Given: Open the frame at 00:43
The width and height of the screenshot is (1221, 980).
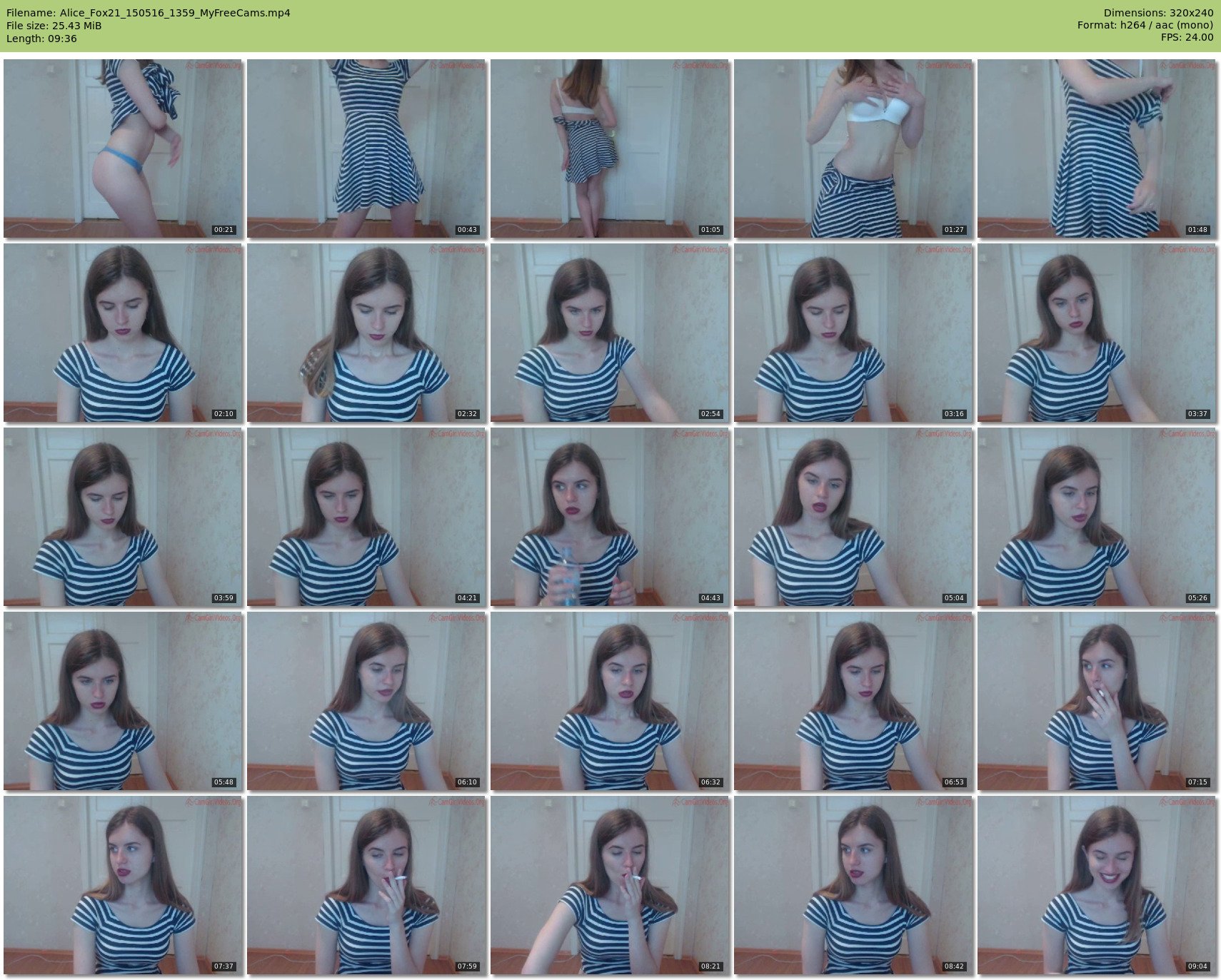Looking at the screenshot, I should coord(366,148).
